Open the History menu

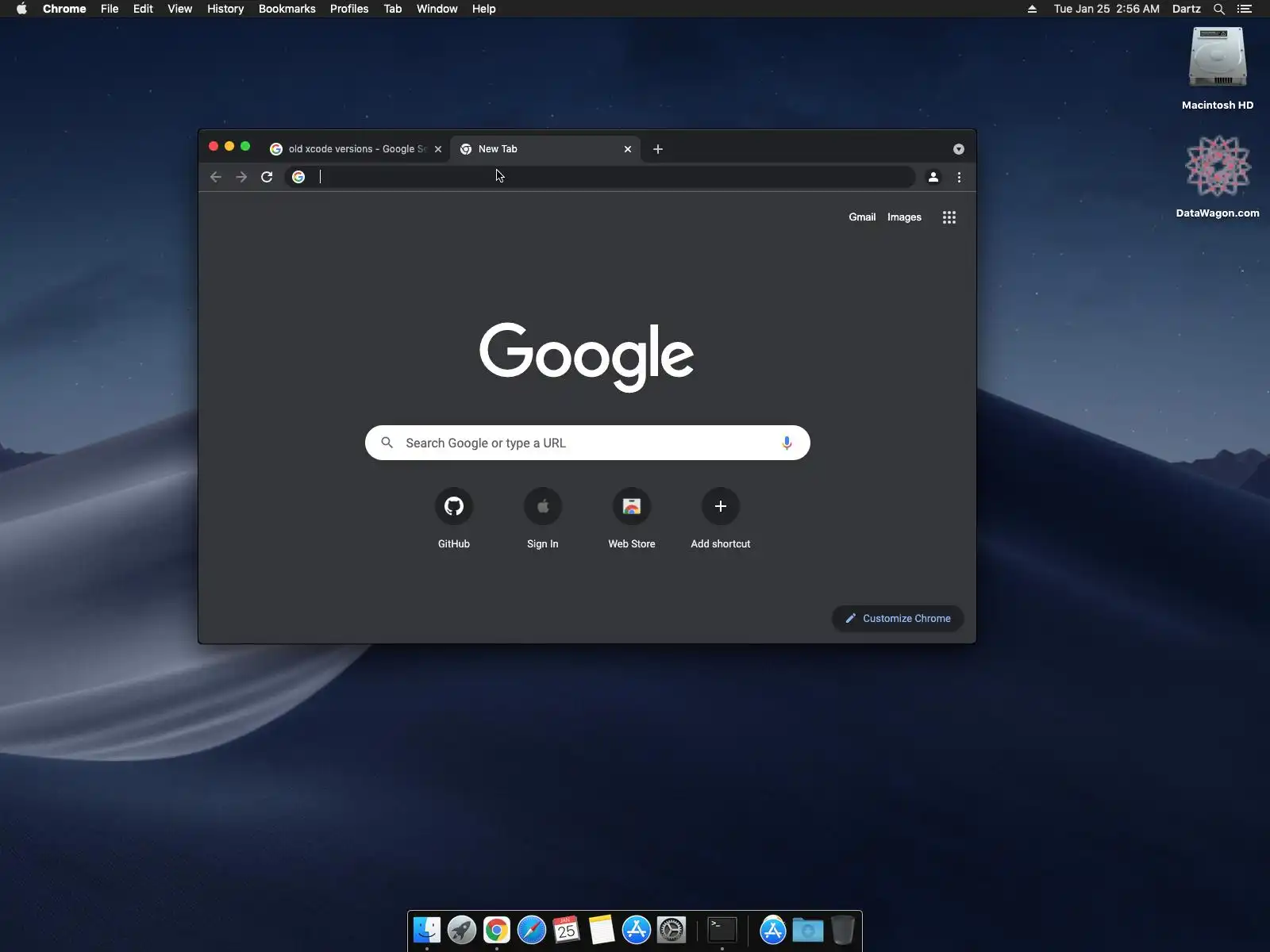[x=225, y=9]
